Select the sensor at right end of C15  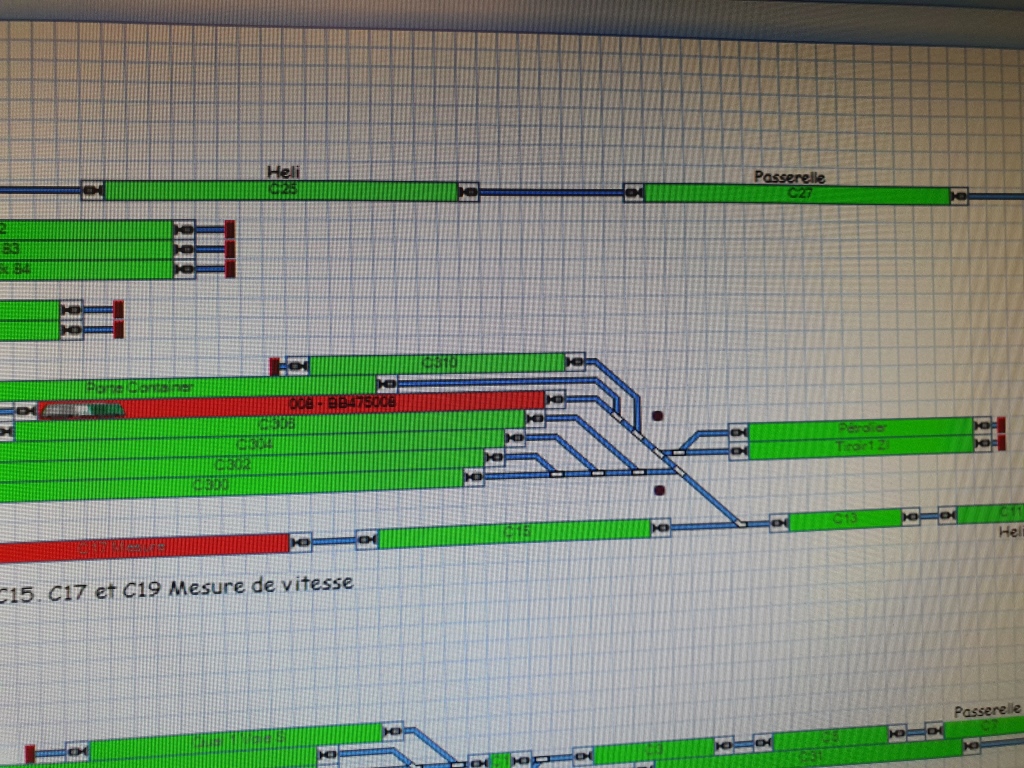660,526
